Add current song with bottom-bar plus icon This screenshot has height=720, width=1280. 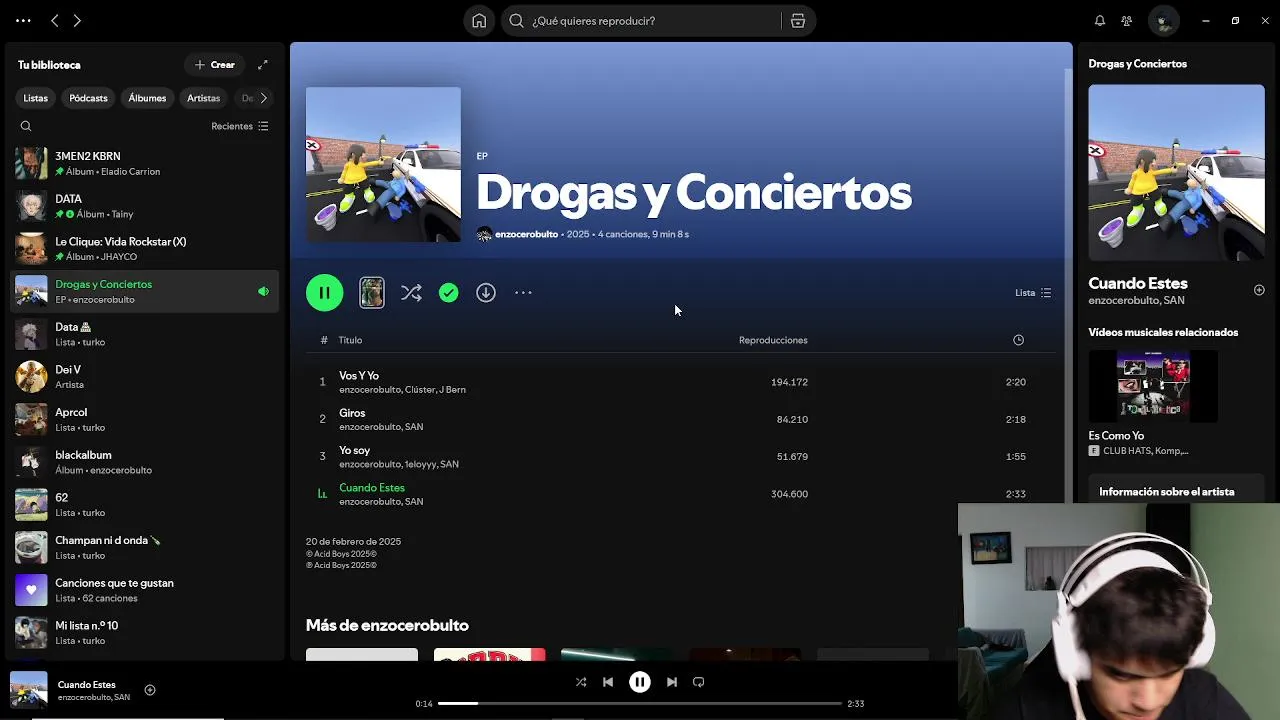point(150,690)
